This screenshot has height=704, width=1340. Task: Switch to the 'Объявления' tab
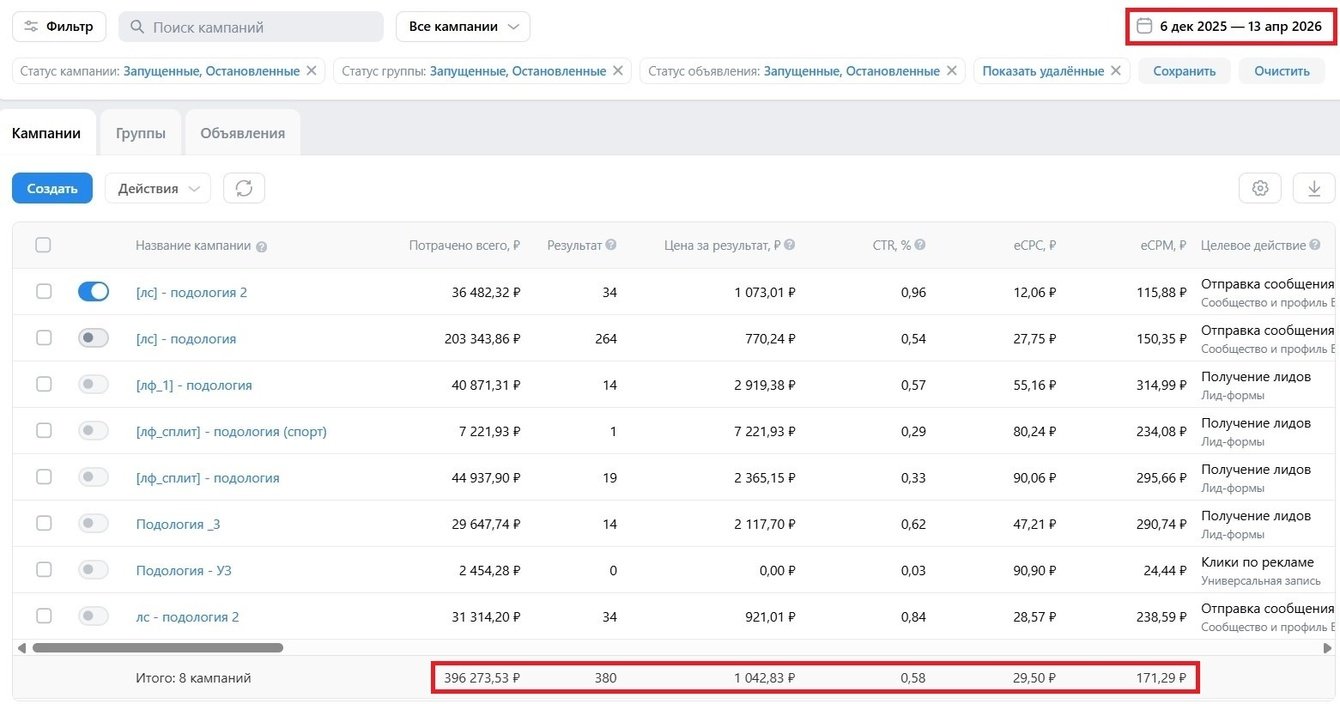pos(242,133)
